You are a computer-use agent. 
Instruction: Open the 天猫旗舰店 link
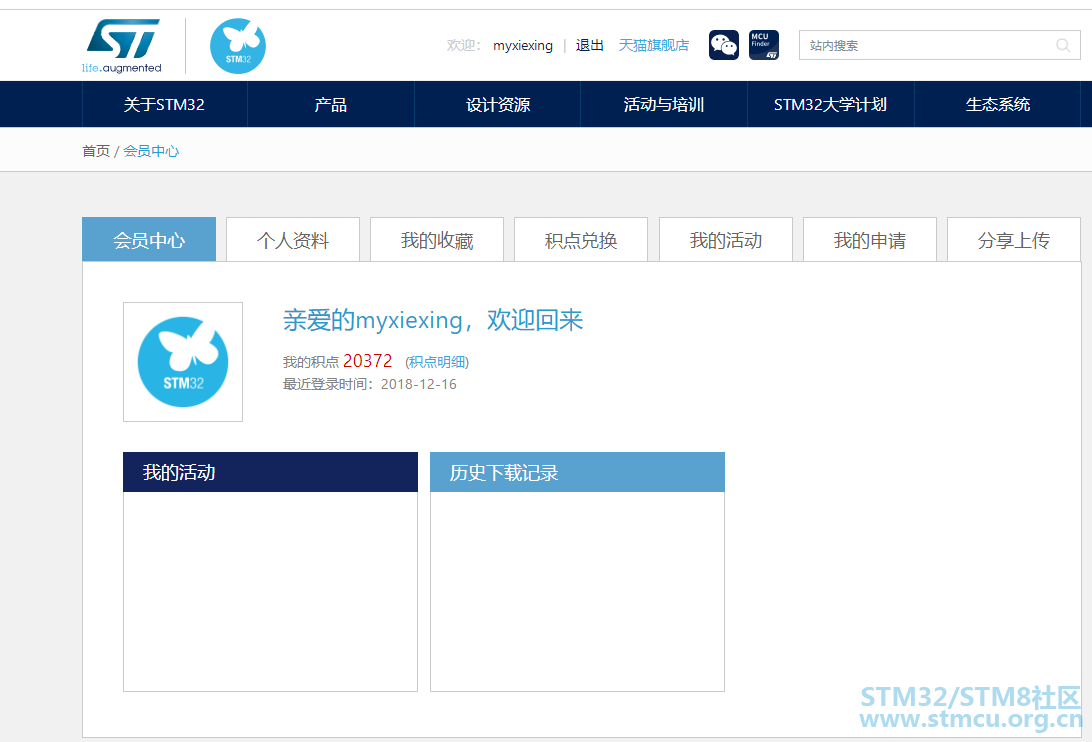(653, 45)
